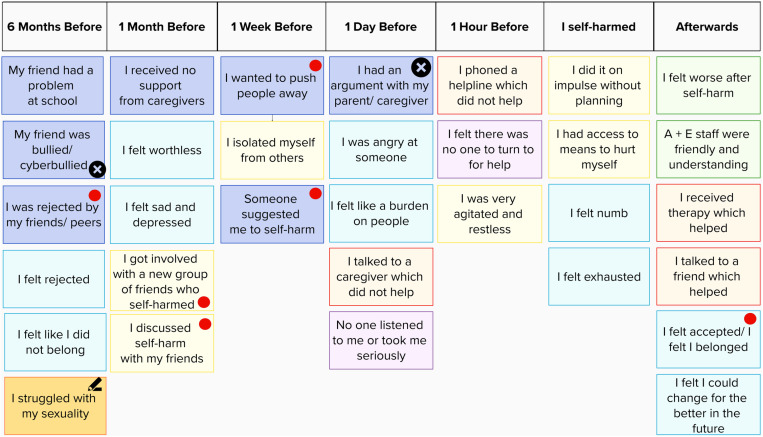
Task: Select the '6 Months Before' column header
Action: (54, 27)
